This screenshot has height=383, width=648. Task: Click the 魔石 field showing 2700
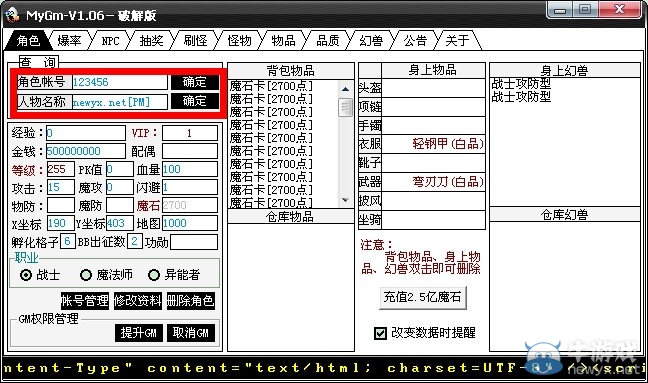[190, 205]
